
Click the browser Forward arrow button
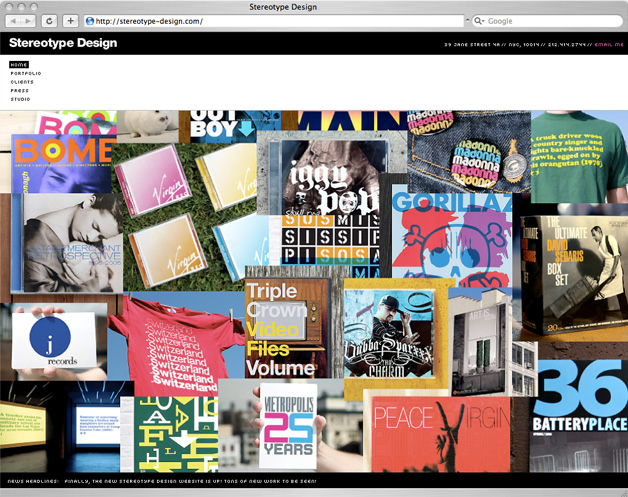click(28, 21)
